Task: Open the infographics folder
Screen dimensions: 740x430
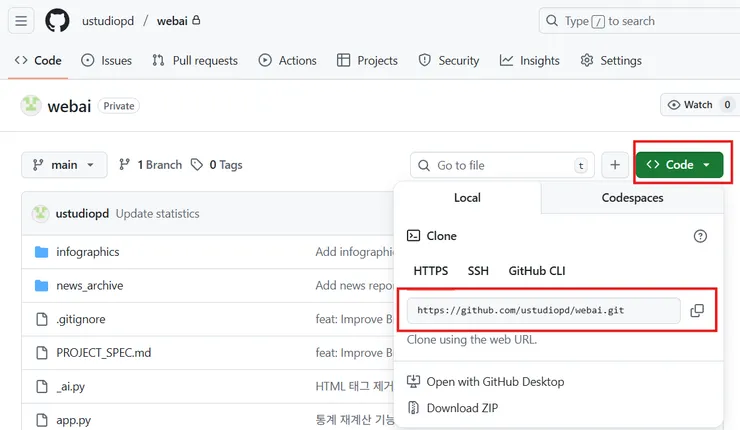Action: (x=88, y=252)
